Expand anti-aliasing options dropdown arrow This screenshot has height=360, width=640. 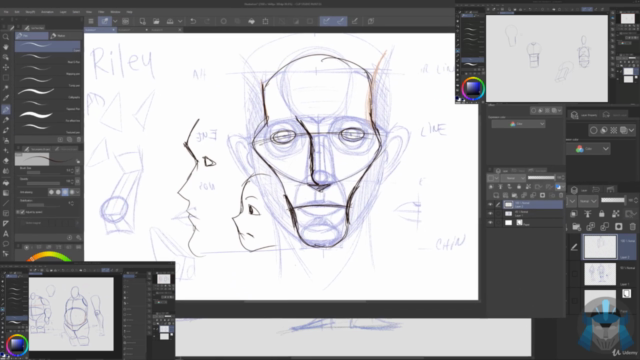click(x=78, y=192)
